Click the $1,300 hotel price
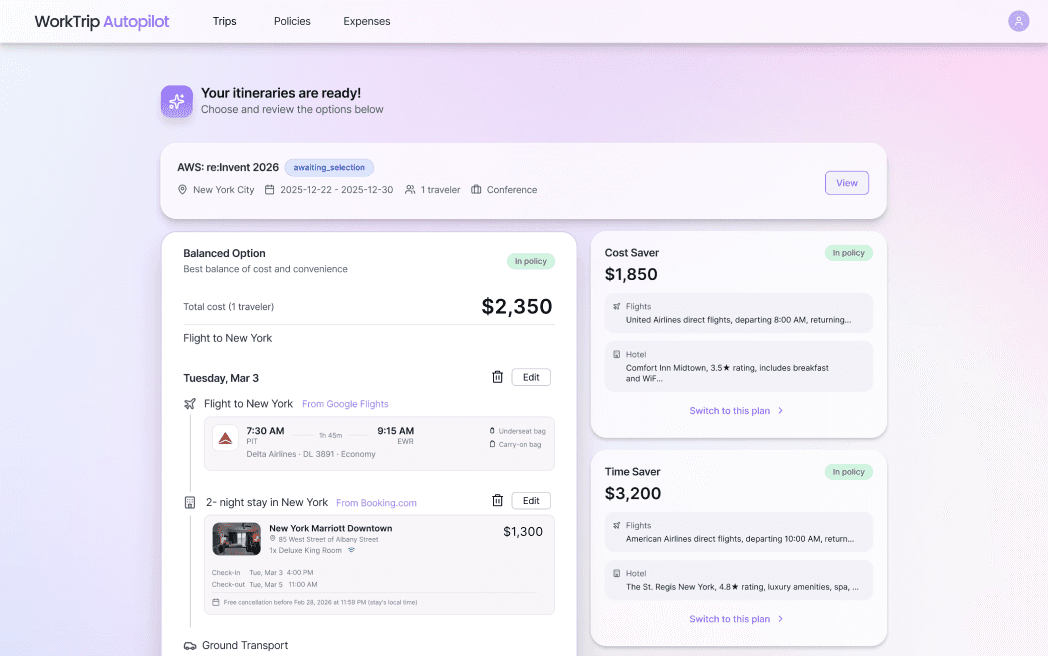This screenshot has width=1048, height=656. (523, 532)
